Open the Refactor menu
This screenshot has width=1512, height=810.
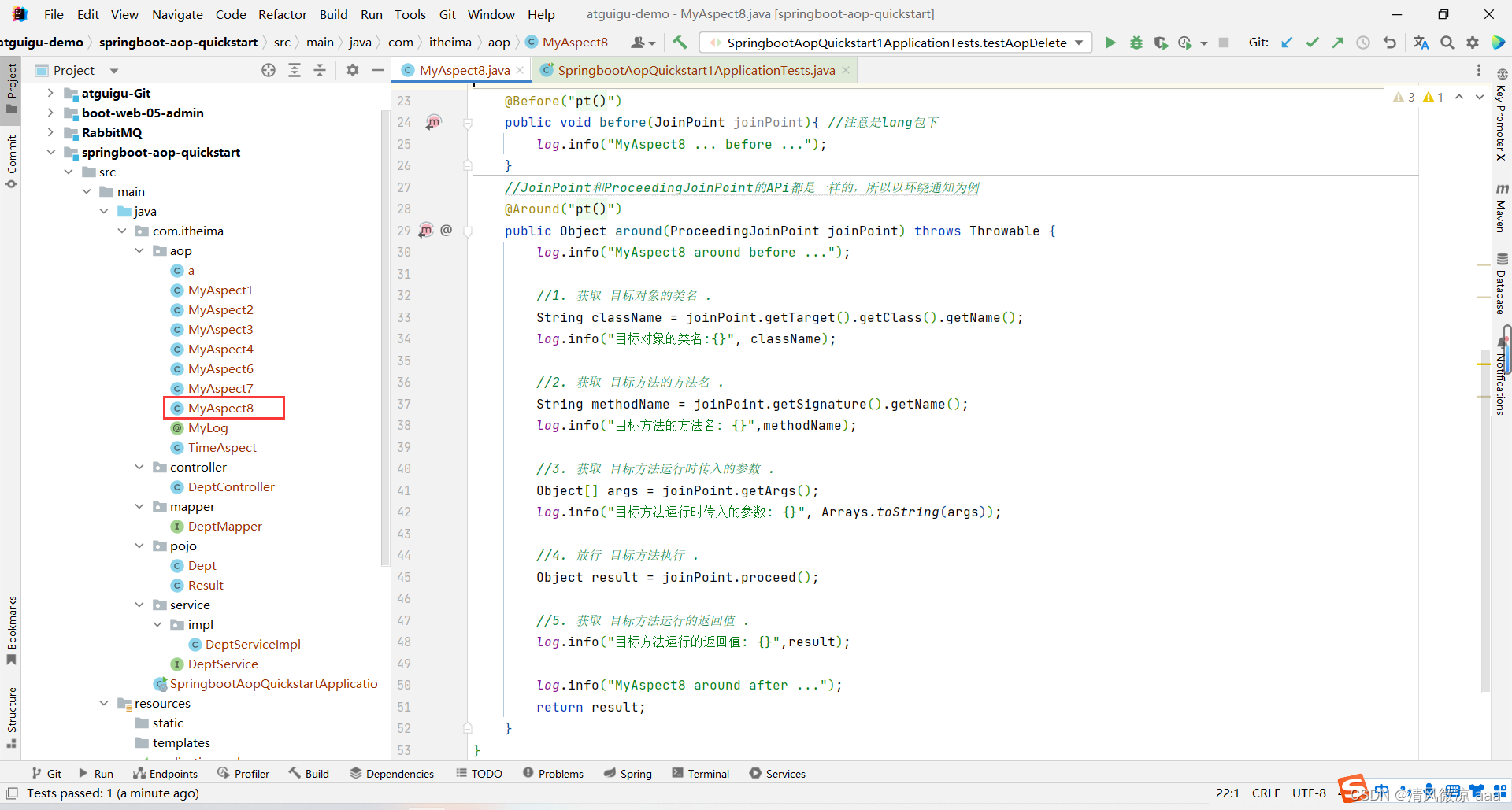point(282,14)
